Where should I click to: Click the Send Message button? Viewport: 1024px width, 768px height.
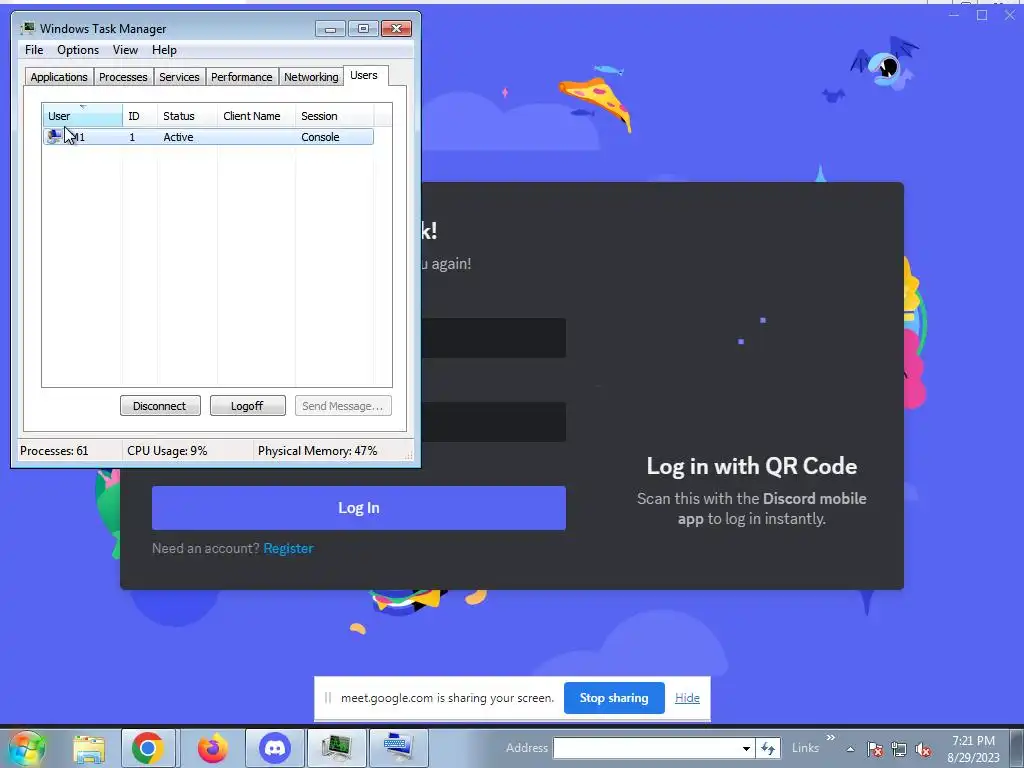(343, 406)
